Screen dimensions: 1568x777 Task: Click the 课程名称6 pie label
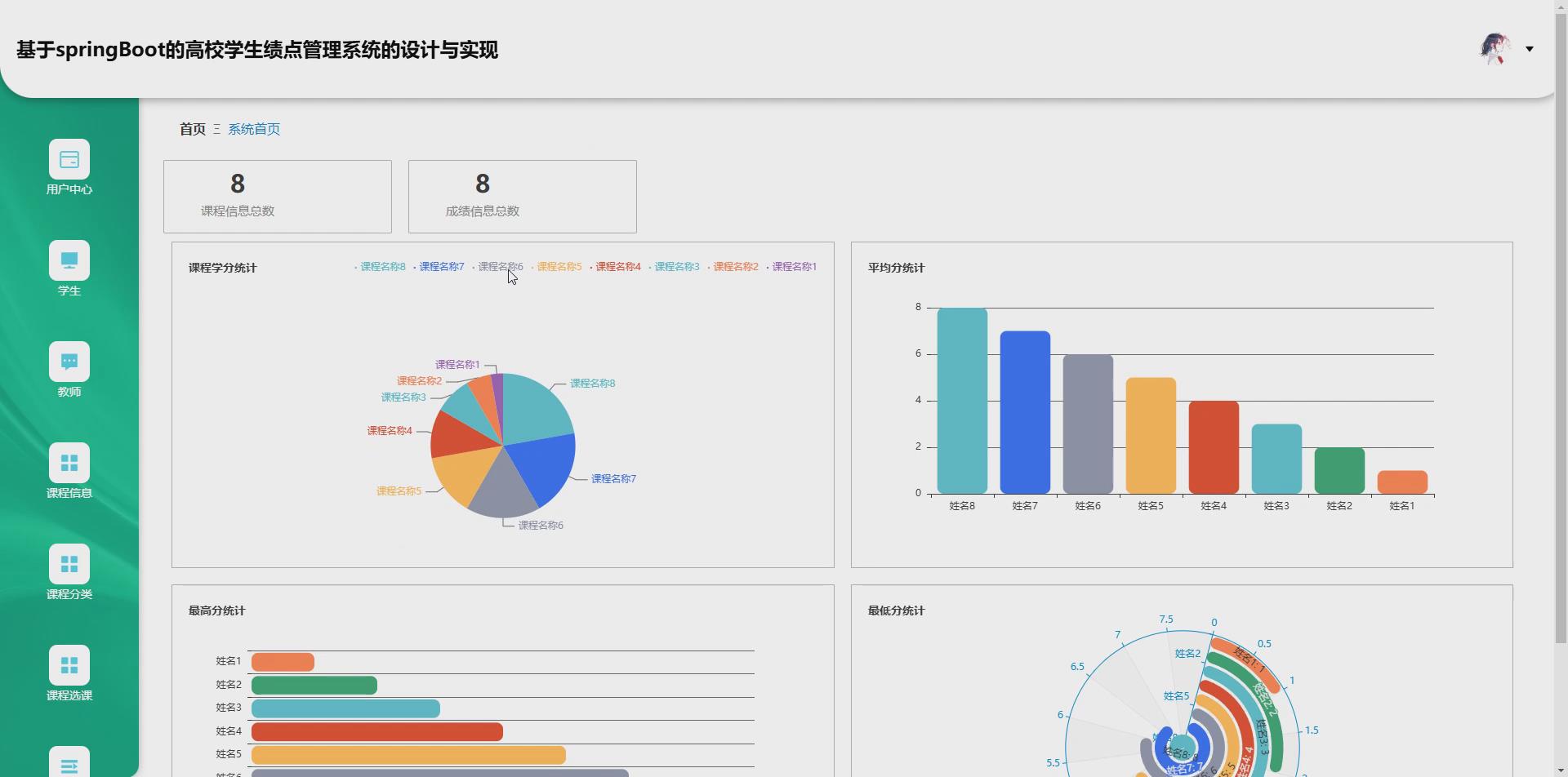pos(541,526)
